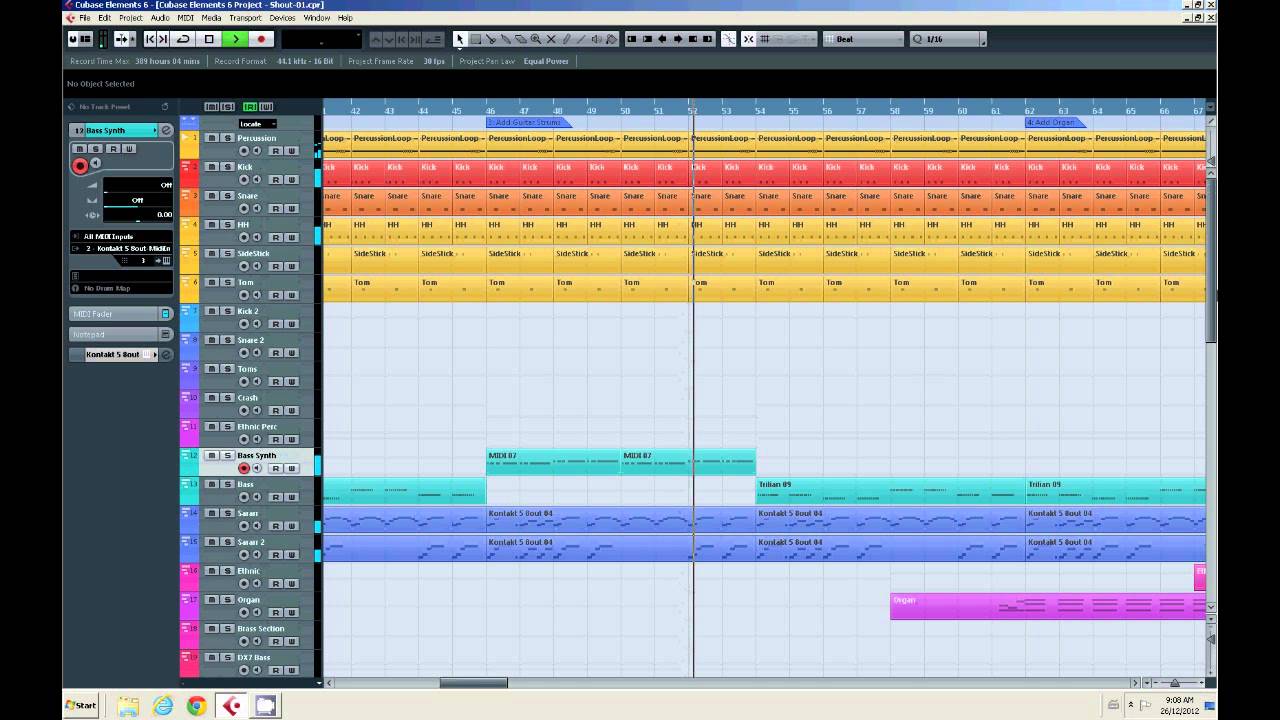Open the Devices menu
The width and height of the screenshot is (1280, 720).
pos(283,18)
